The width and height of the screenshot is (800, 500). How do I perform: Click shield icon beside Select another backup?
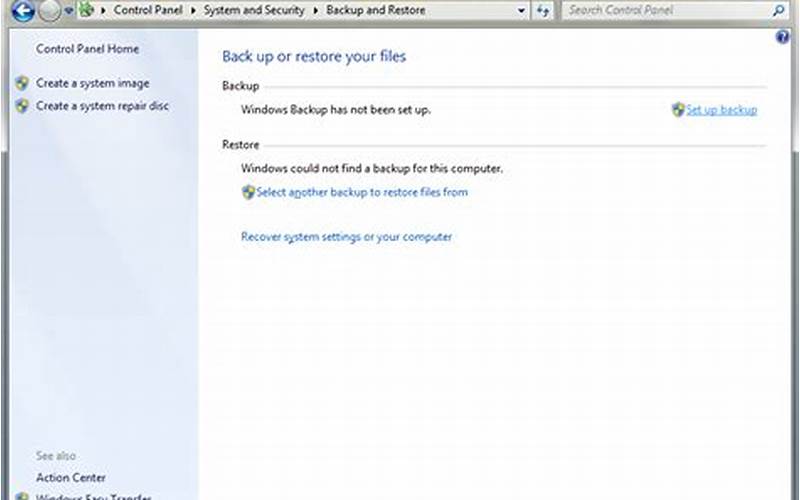[x=248, y=192]
